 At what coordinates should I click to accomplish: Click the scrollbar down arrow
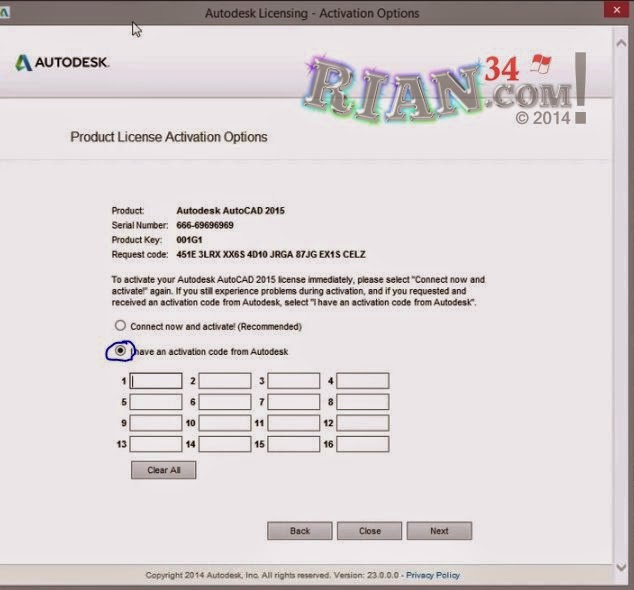click(x=621, y=567)
